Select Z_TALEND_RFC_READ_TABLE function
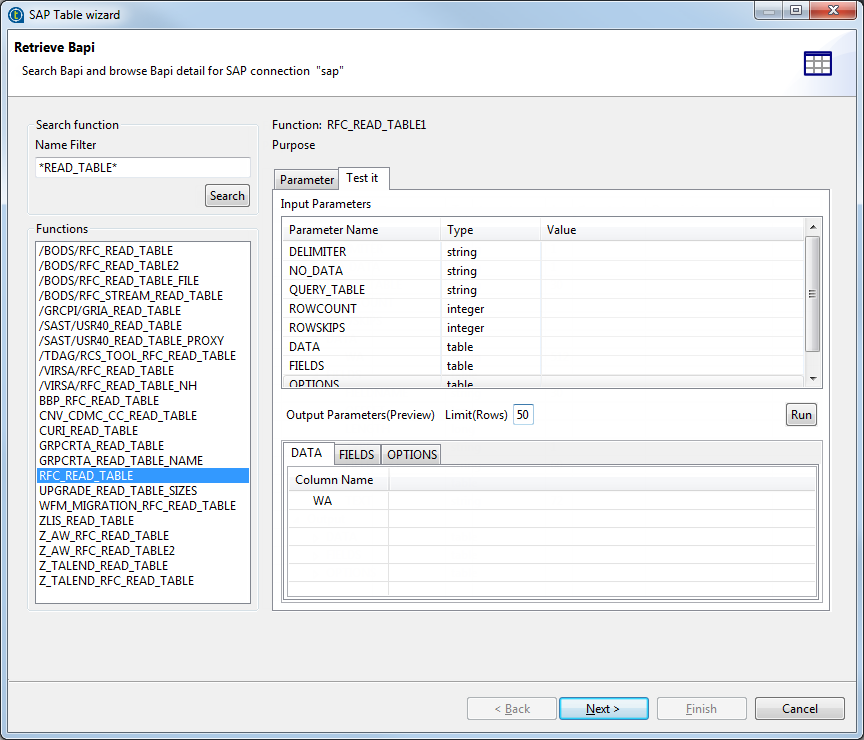The height and width of the screenshot is (740, 864). (116, 581)
